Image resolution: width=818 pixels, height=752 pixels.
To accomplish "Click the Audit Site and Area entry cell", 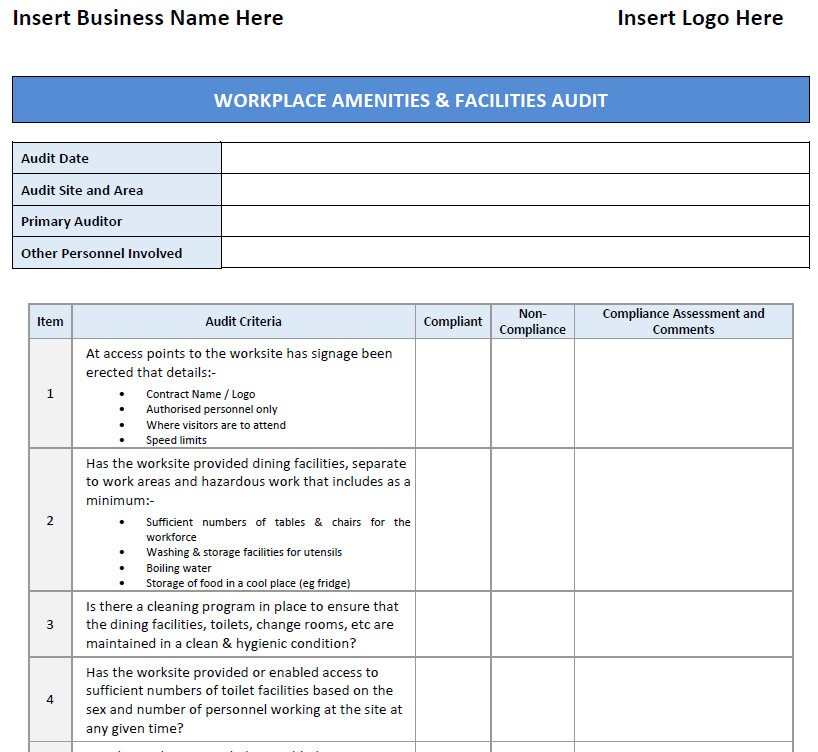I will [515, 189].
